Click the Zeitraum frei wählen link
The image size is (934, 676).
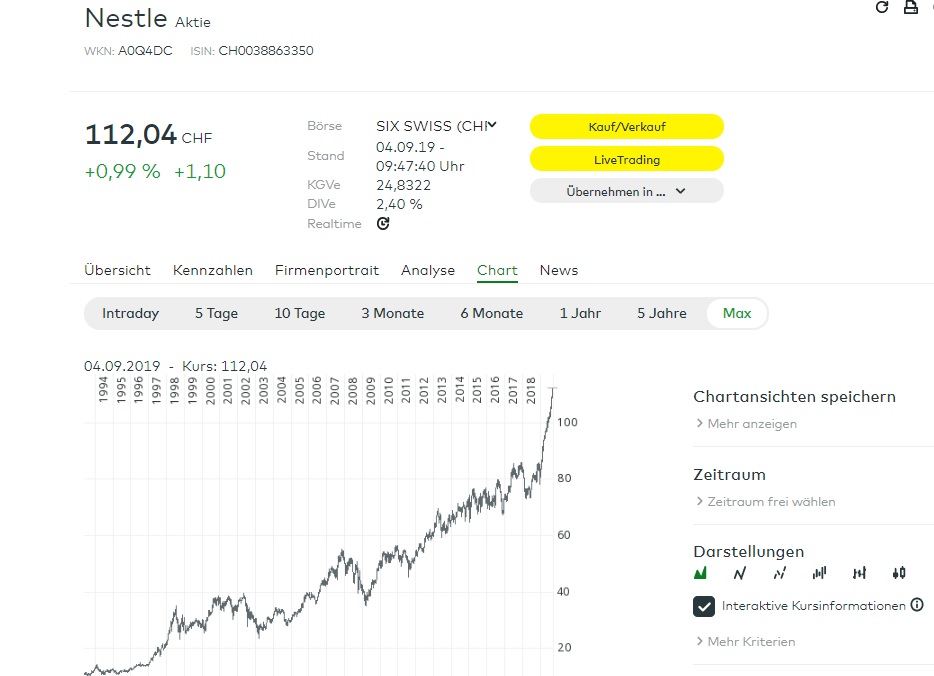click(770, 501)
